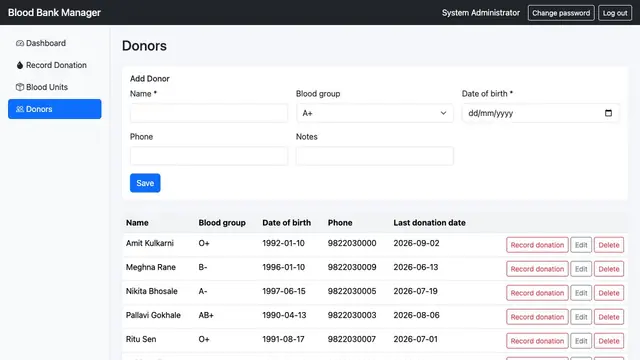This screenshot has height=360, width=640.
Task: Click the Name input field
Action: (209, 113)
